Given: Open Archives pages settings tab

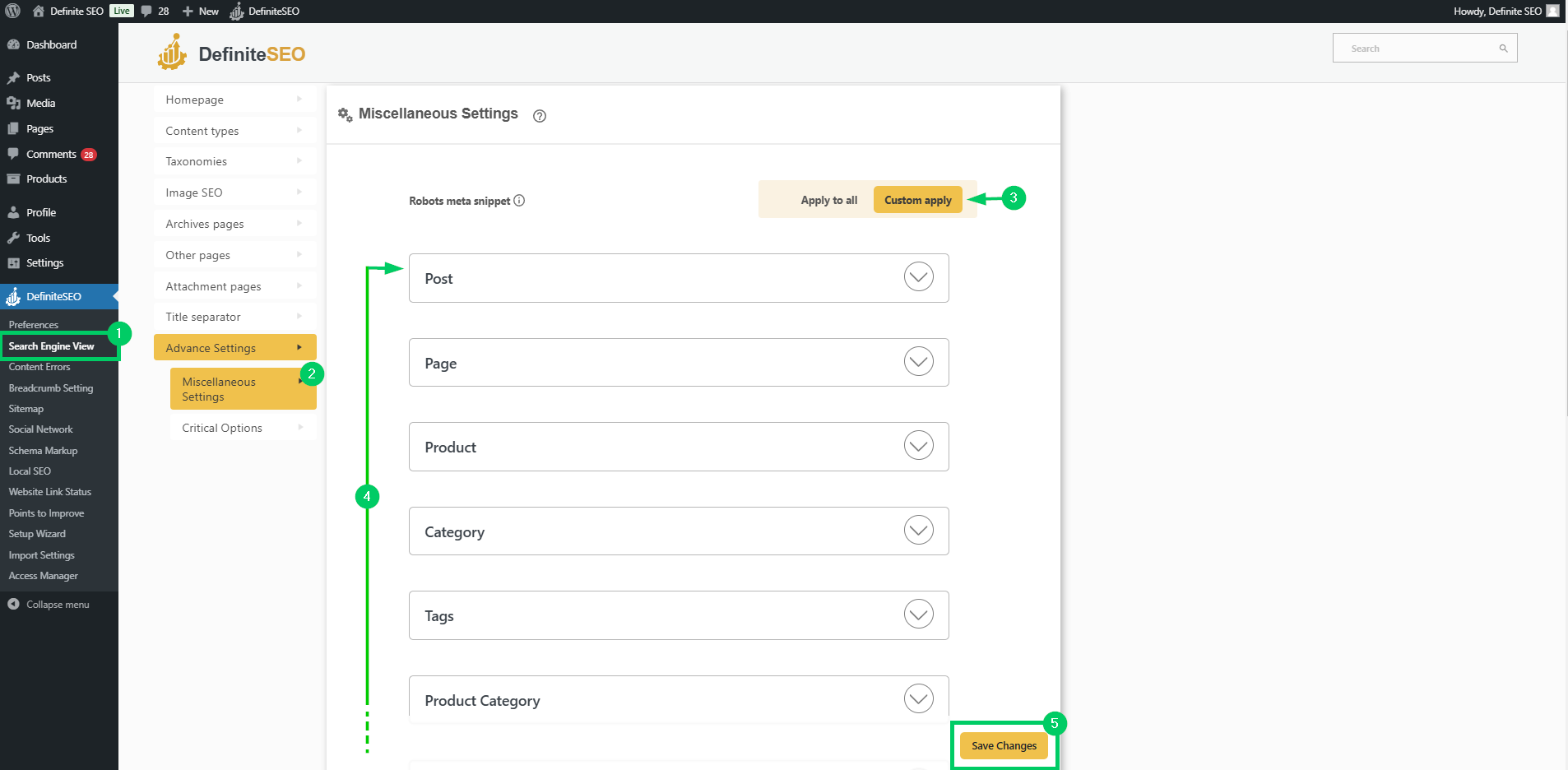Looking at the screenshot, I should 235,224.
